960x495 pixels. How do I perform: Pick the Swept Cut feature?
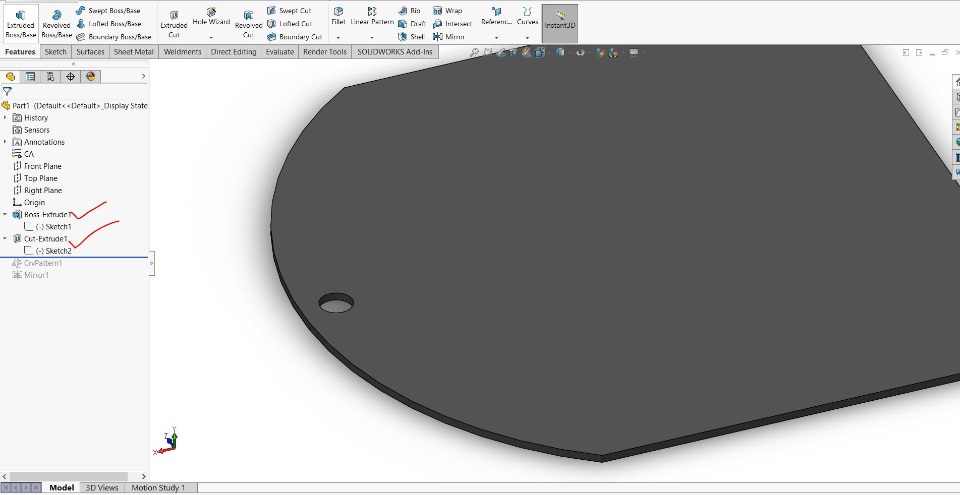pos(289,11)
